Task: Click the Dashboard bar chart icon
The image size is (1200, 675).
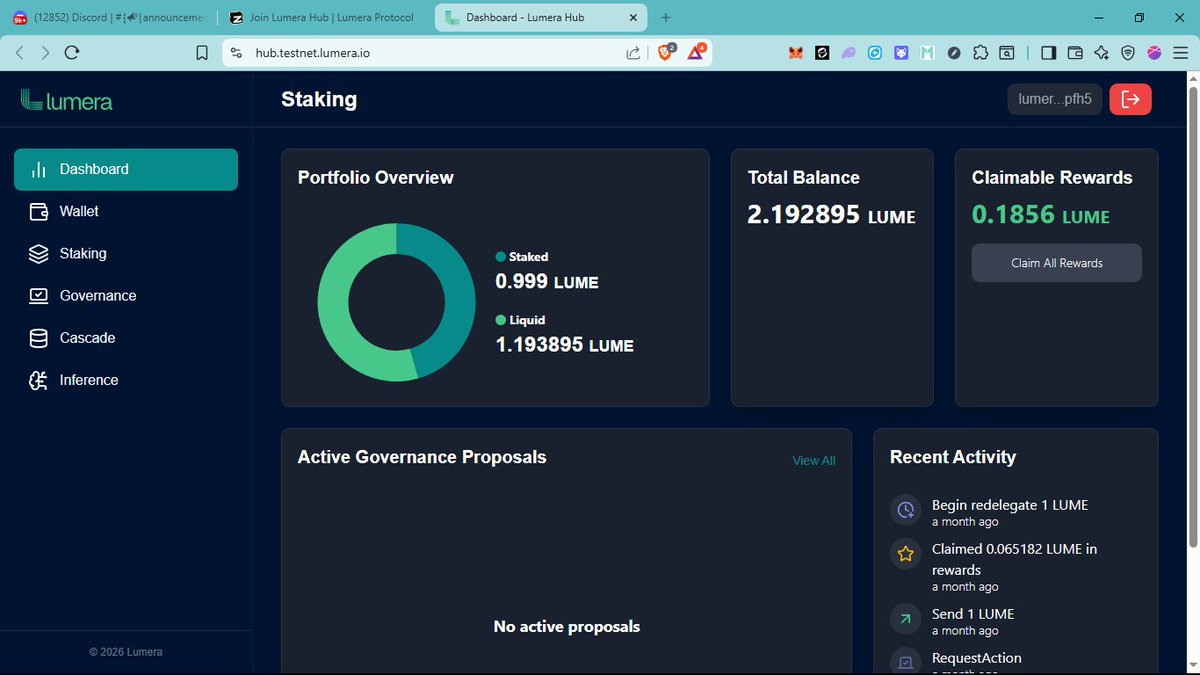Action: 39,169
